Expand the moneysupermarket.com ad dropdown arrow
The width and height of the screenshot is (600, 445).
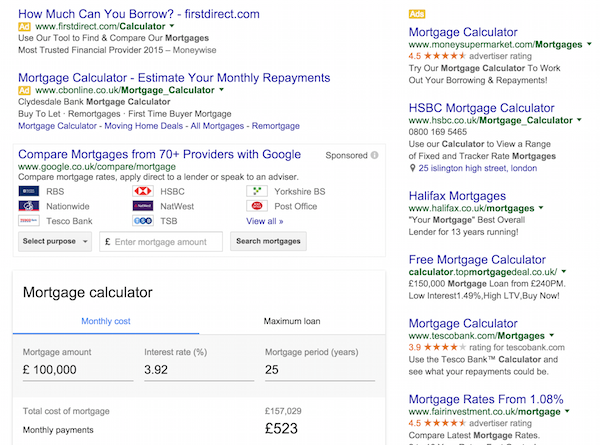click(x=589, y=44)
